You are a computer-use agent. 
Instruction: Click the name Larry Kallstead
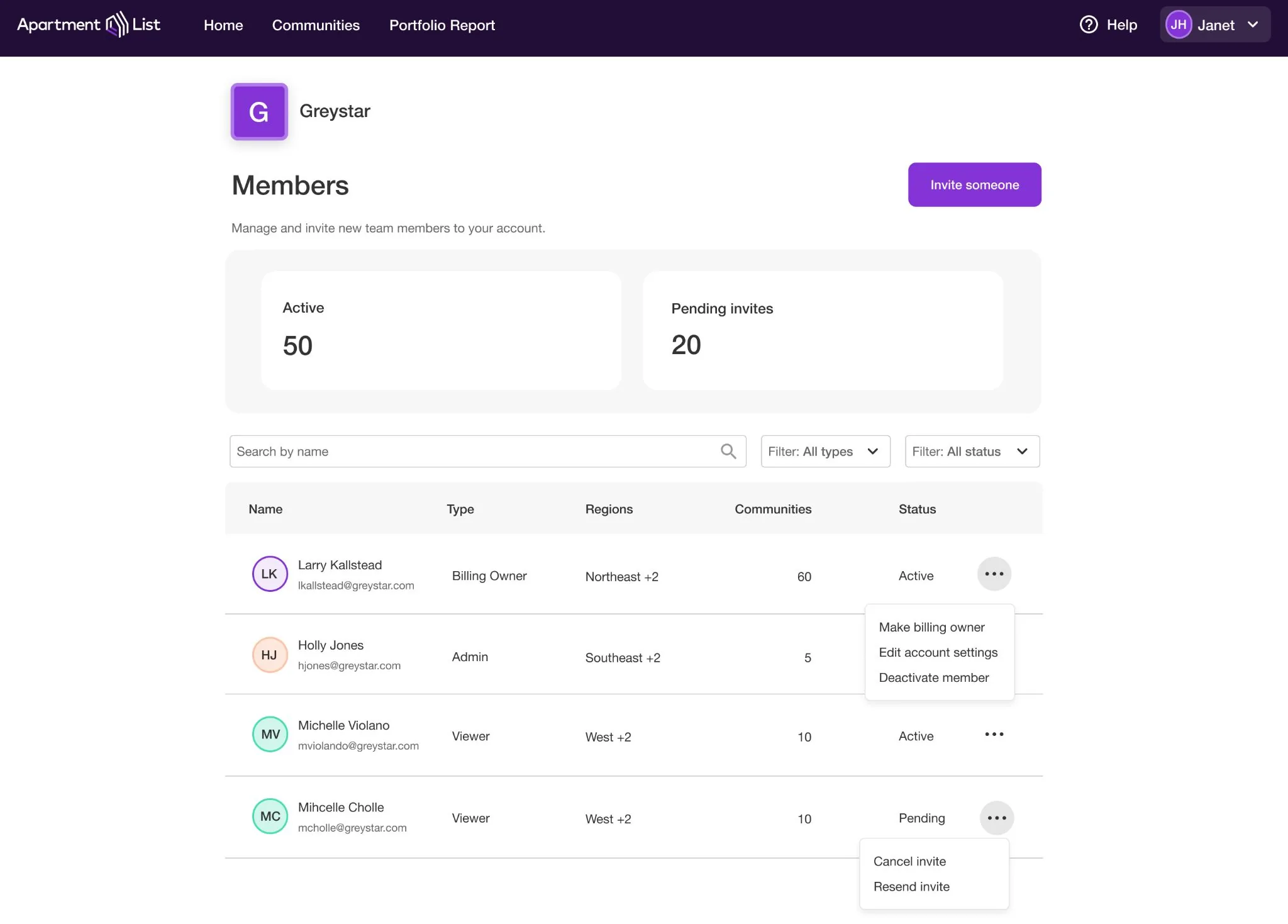pyautogui.click(x=340, y=565)
